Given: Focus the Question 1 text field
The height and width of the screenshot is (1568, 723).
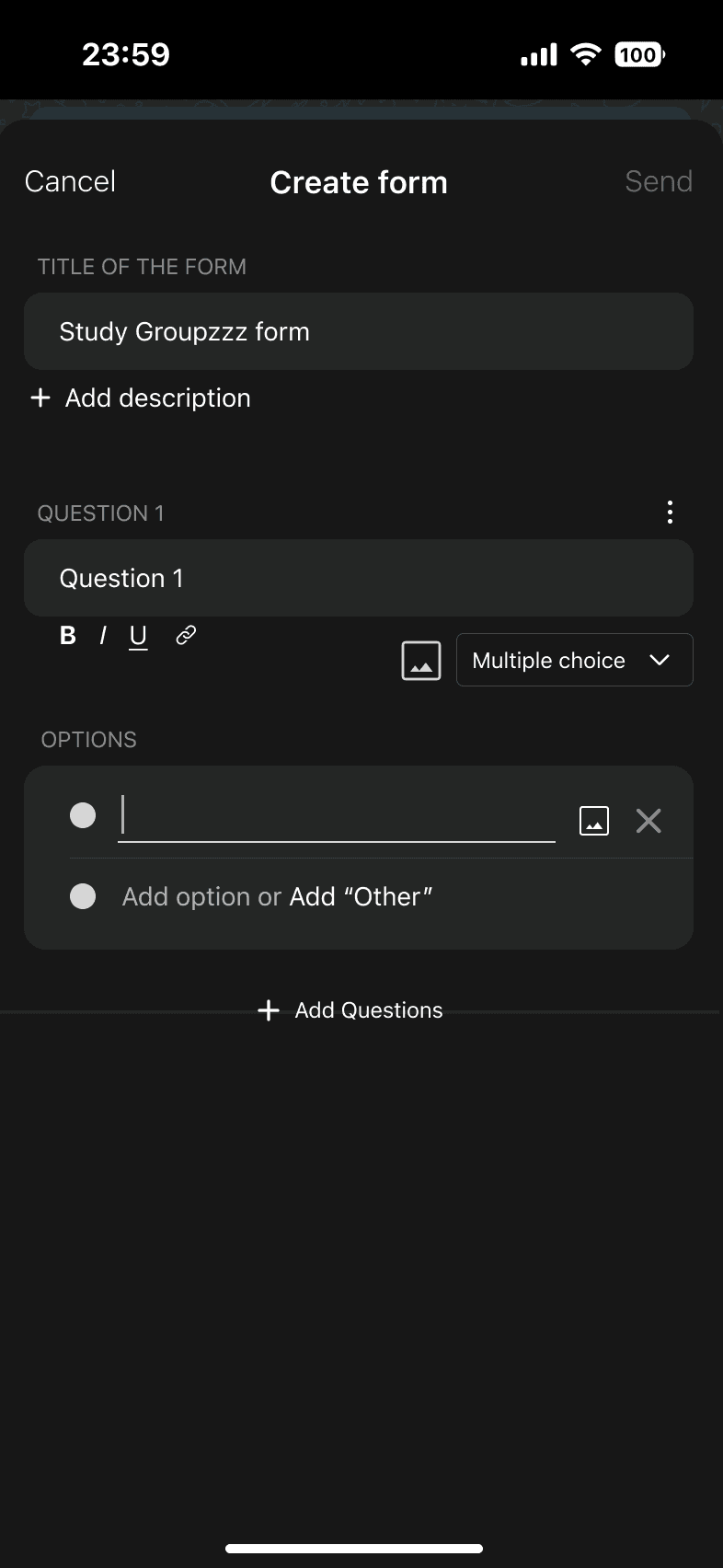Looking at the screenshot, I should [358, 578].
